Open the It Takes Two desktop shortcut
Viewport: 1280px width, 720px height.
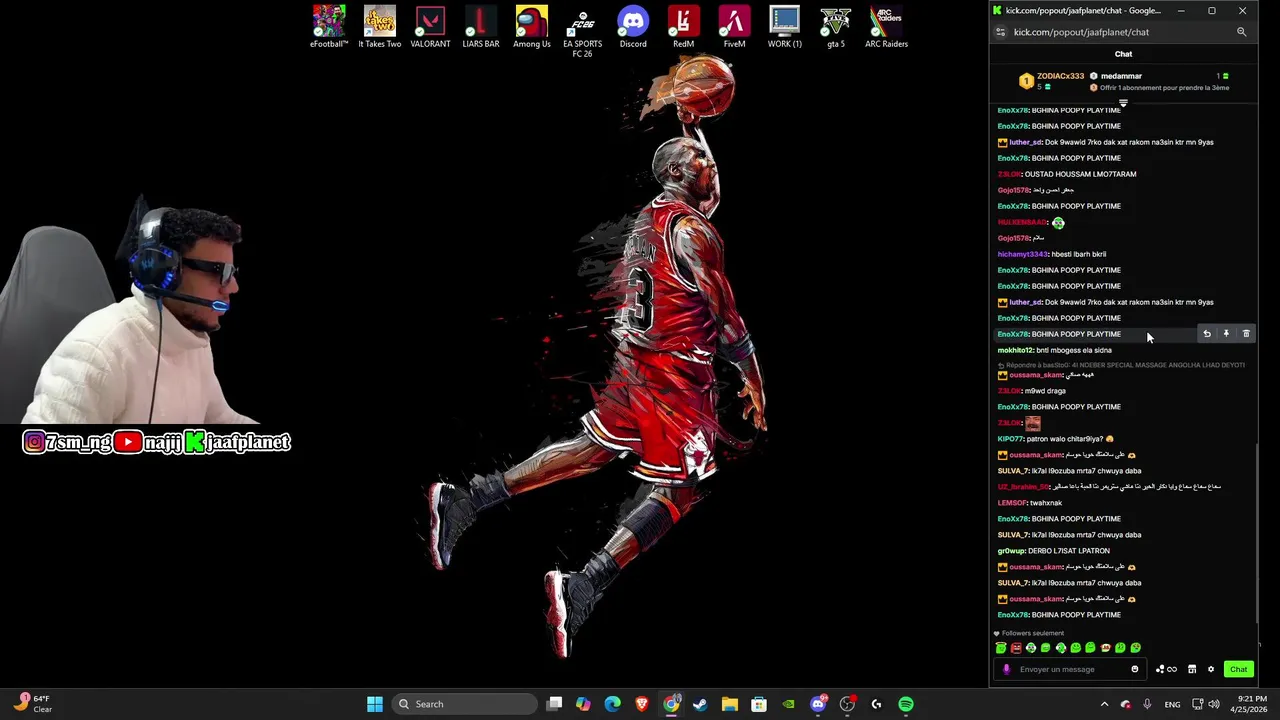coord(379,27)
